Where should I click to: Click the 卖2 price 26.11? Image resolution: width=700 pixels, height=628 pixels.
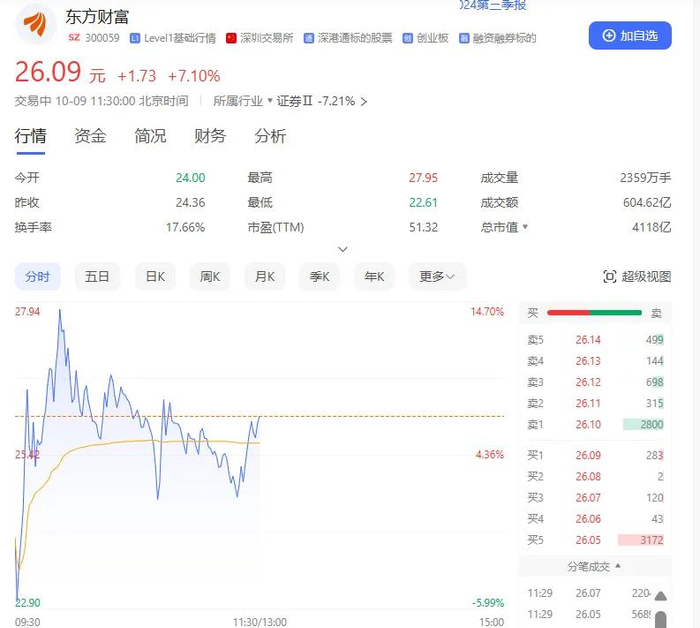tap(588, 403)
